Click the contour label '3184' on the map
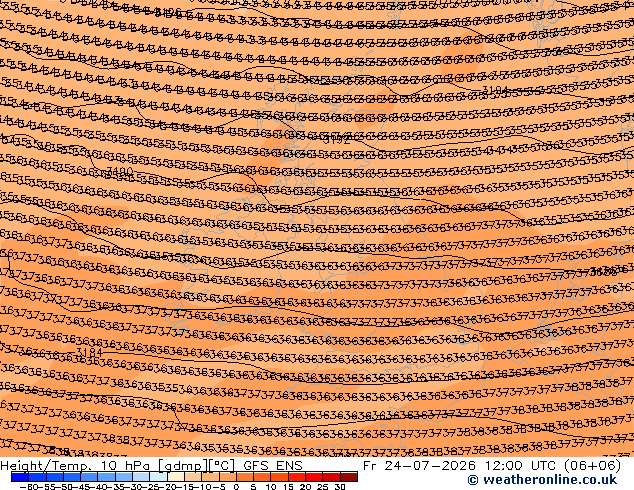Viewport: 634px width, 490px height. [x=89, y=352]
